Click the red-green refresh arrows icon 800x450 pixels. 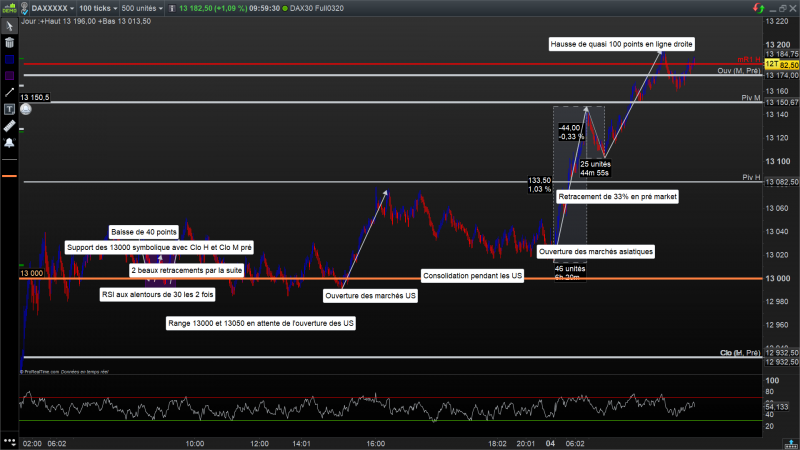759,8
